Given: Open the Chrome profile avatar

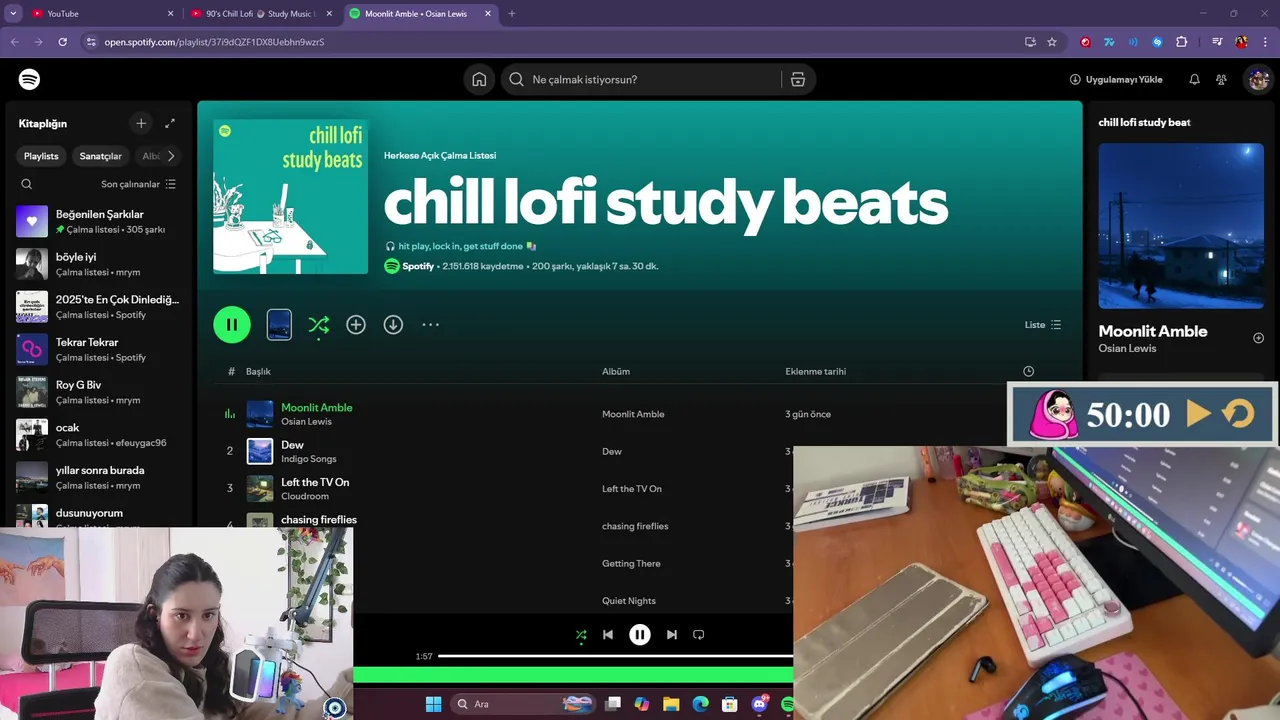Looking at the screenshot, I should pos(1241,42).
